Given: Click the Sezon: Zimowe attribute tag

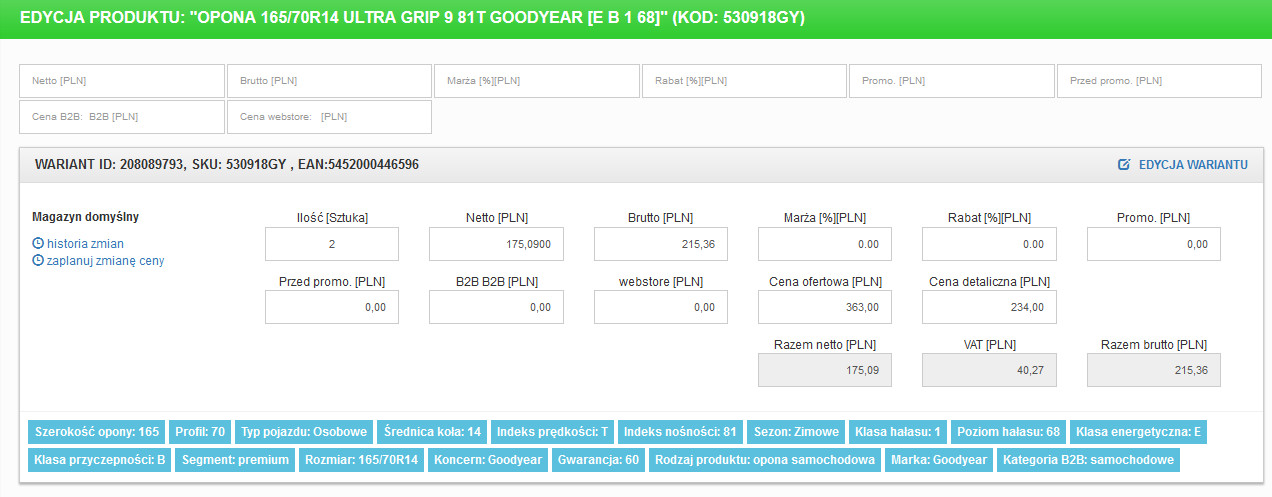Looking at the screenshot, I should coord(795,432).
